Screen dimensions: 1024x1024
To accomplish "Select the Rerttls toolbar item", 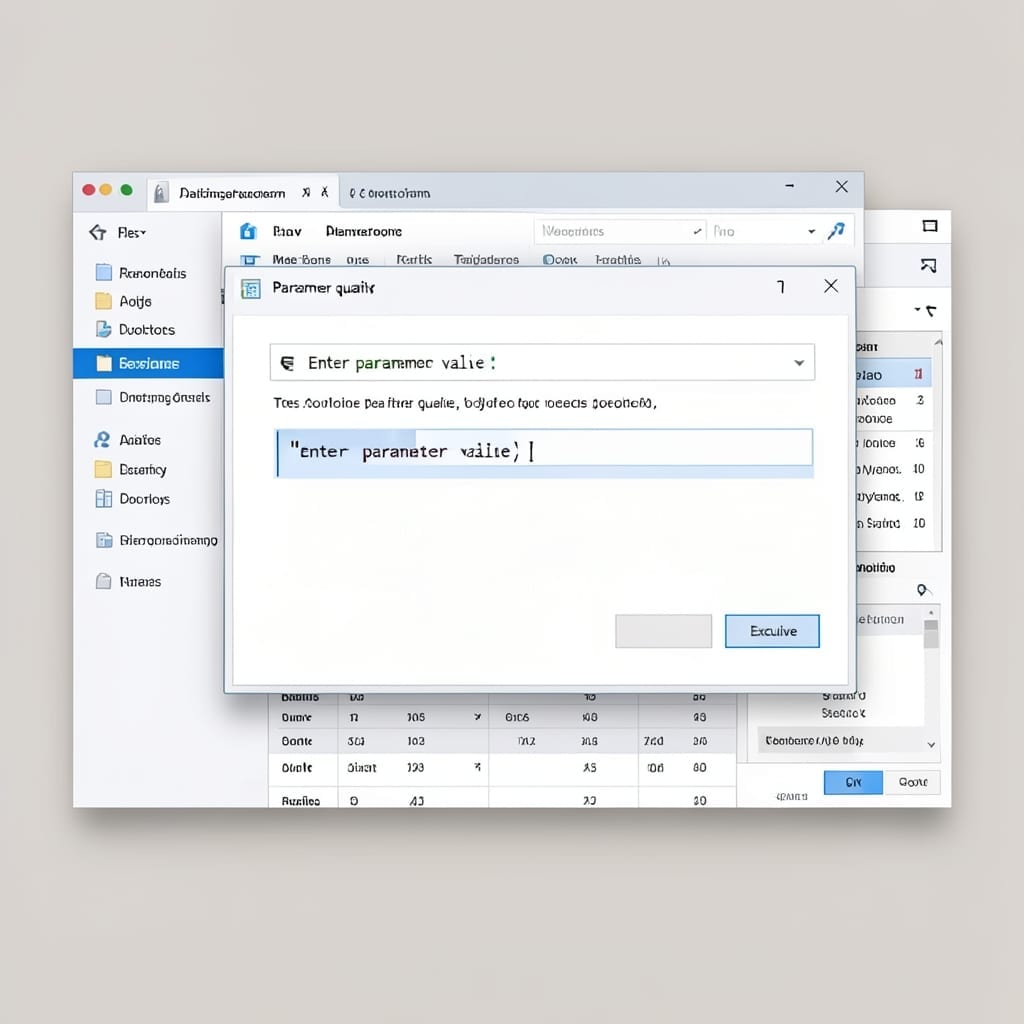I will click(414, 260).
